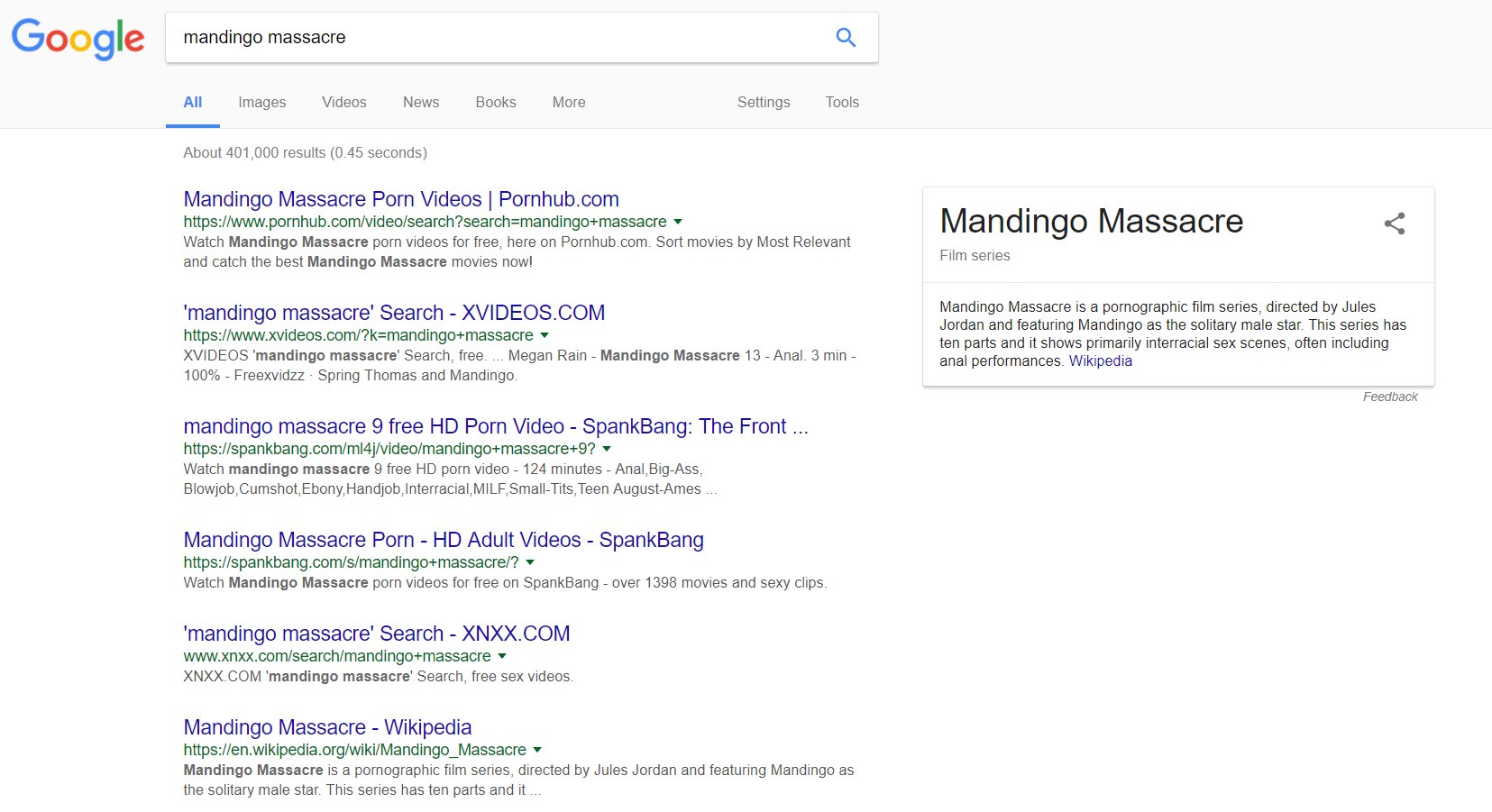Open the News tab

[421, 103]
